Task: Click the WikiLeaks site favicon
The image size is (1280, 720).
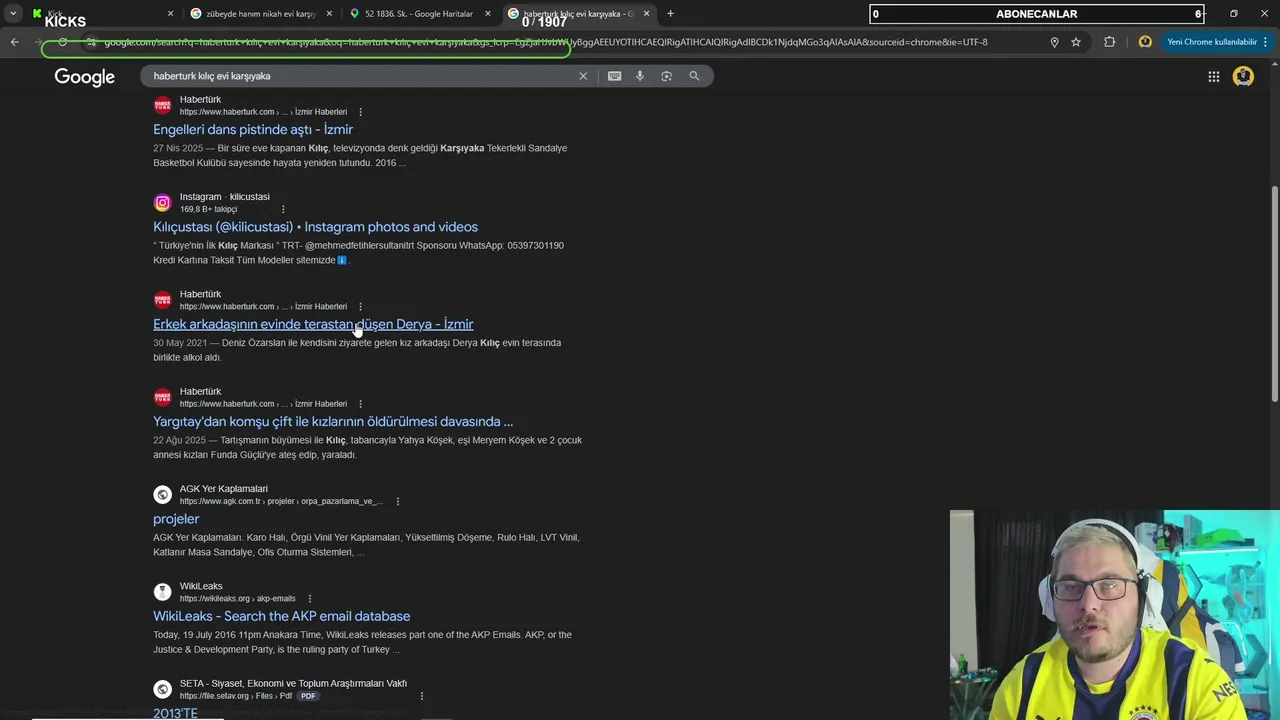Action: (x=162, y=592)
